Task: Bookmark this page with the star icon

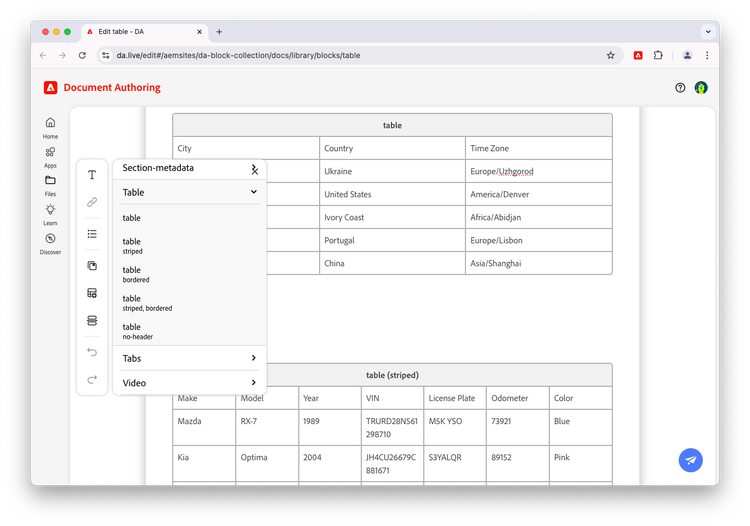Action: (611, 55)
